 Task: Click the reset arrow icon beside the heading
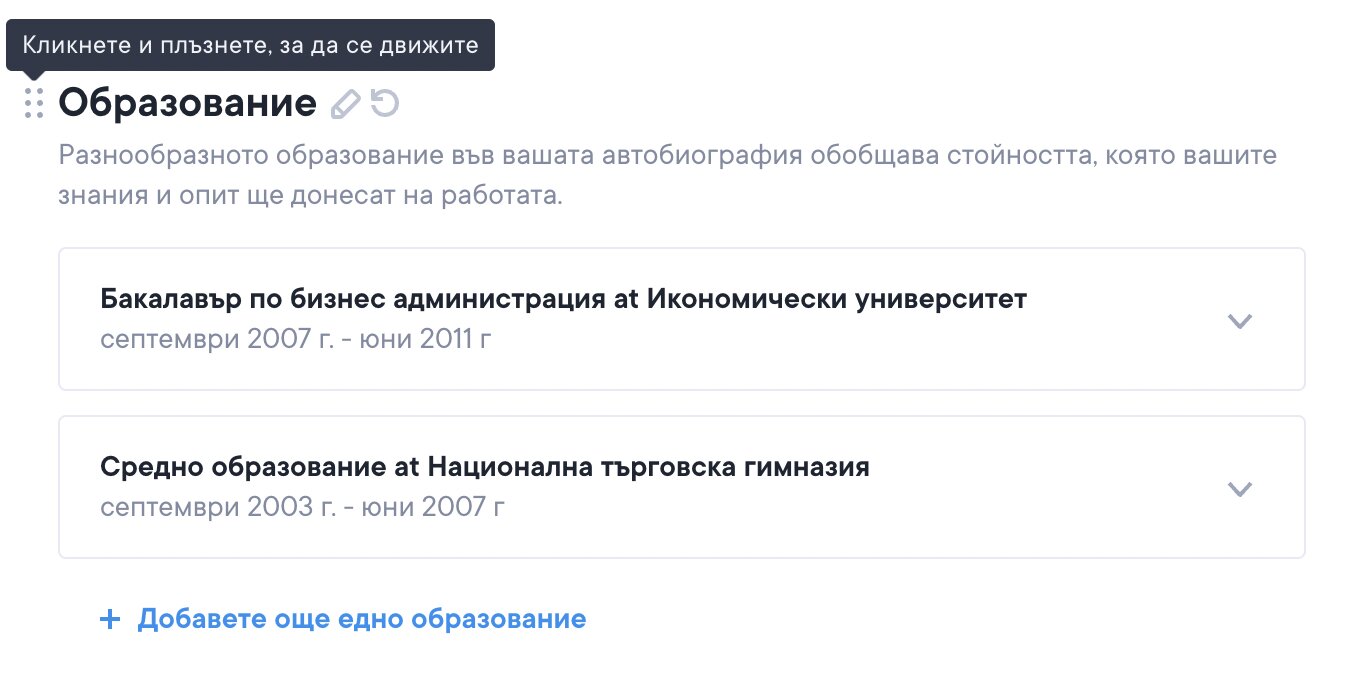click(x=385, y=103)
